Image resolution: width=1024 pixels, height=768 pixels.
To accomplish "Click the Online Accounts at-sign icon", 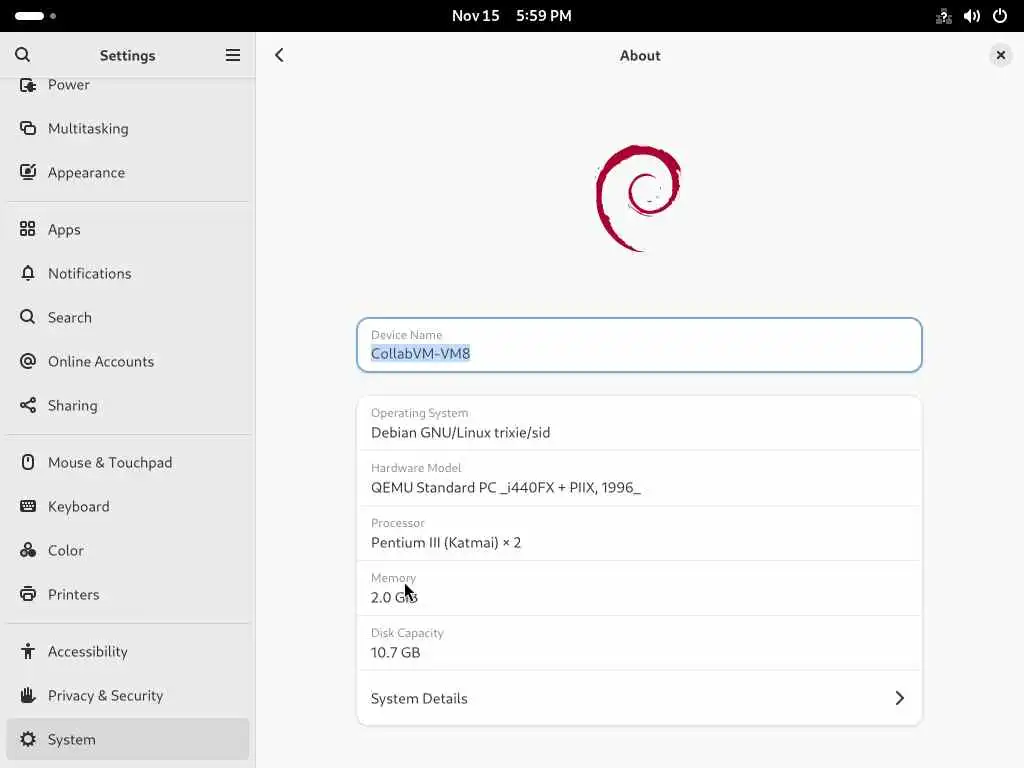I will click(27, 360).
